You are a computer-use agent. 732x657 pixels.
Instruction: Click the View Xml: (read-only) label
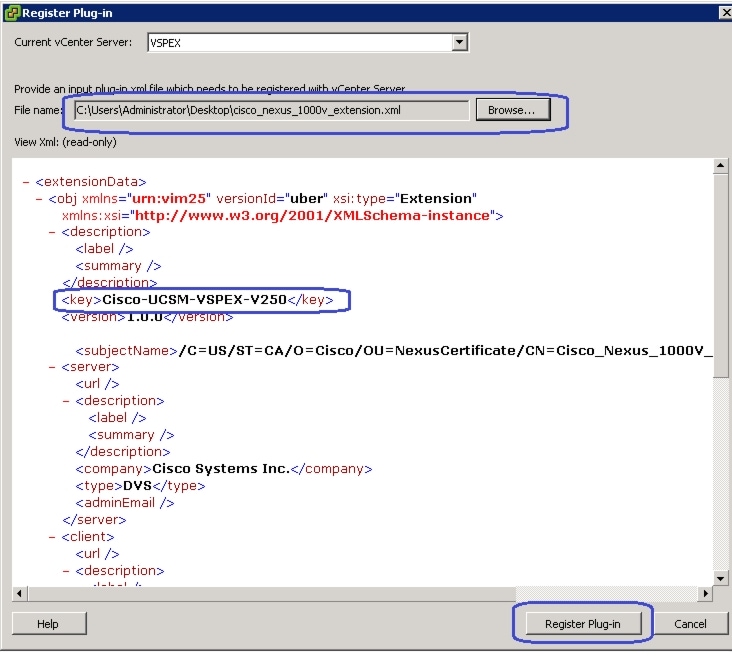[65, 142]
